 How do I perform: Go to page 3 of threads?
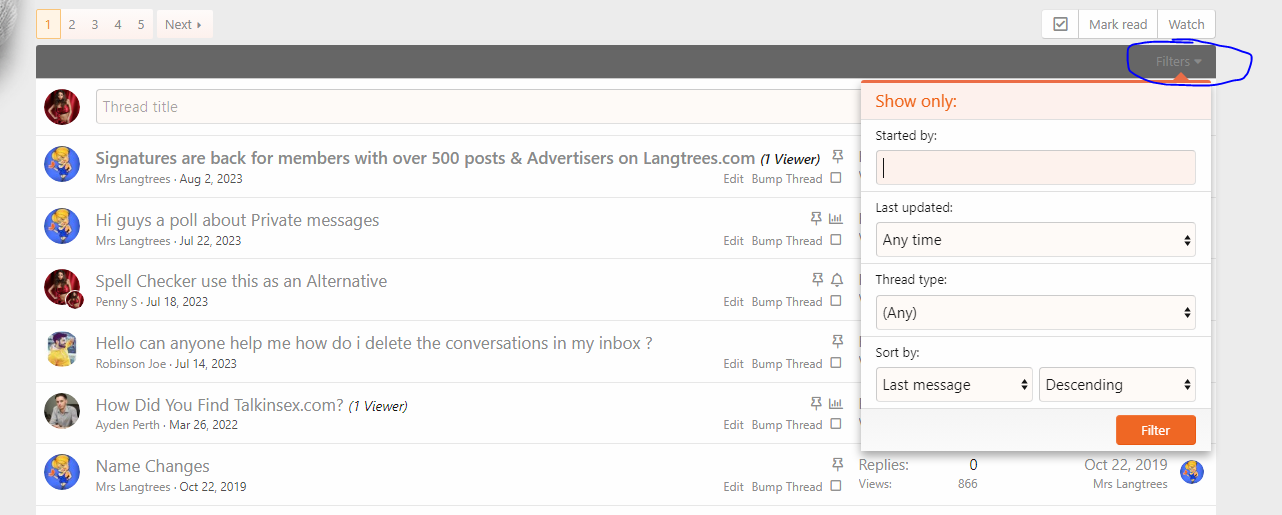point(95,24)
